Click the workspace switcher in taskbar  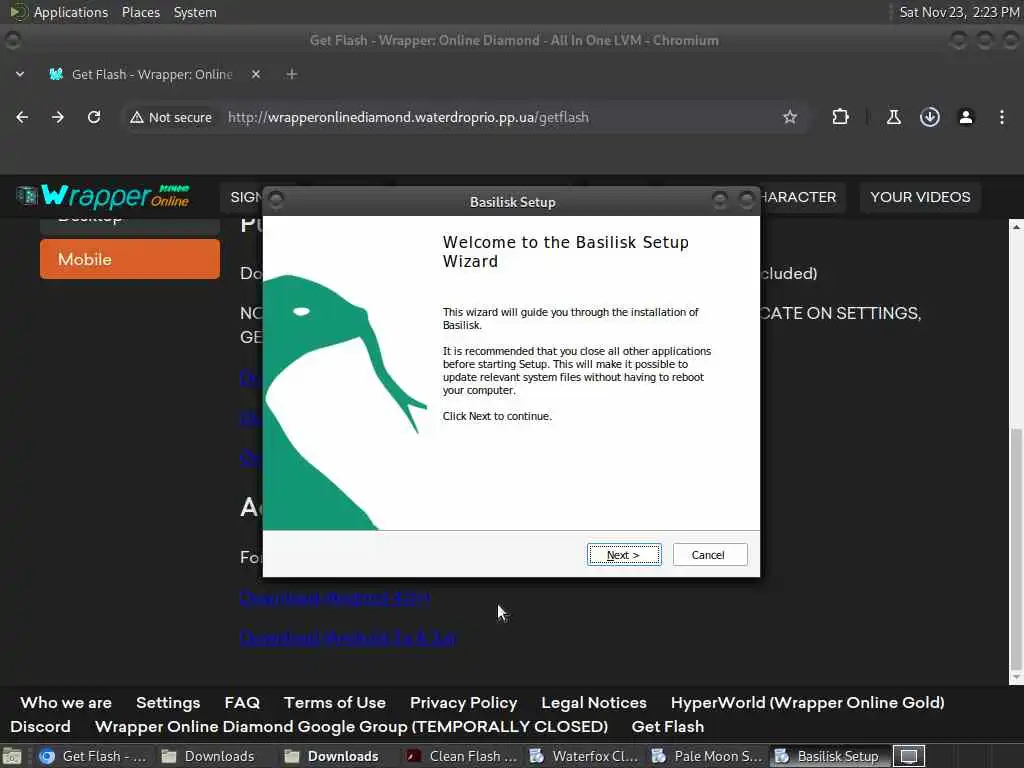click(909, 756)
